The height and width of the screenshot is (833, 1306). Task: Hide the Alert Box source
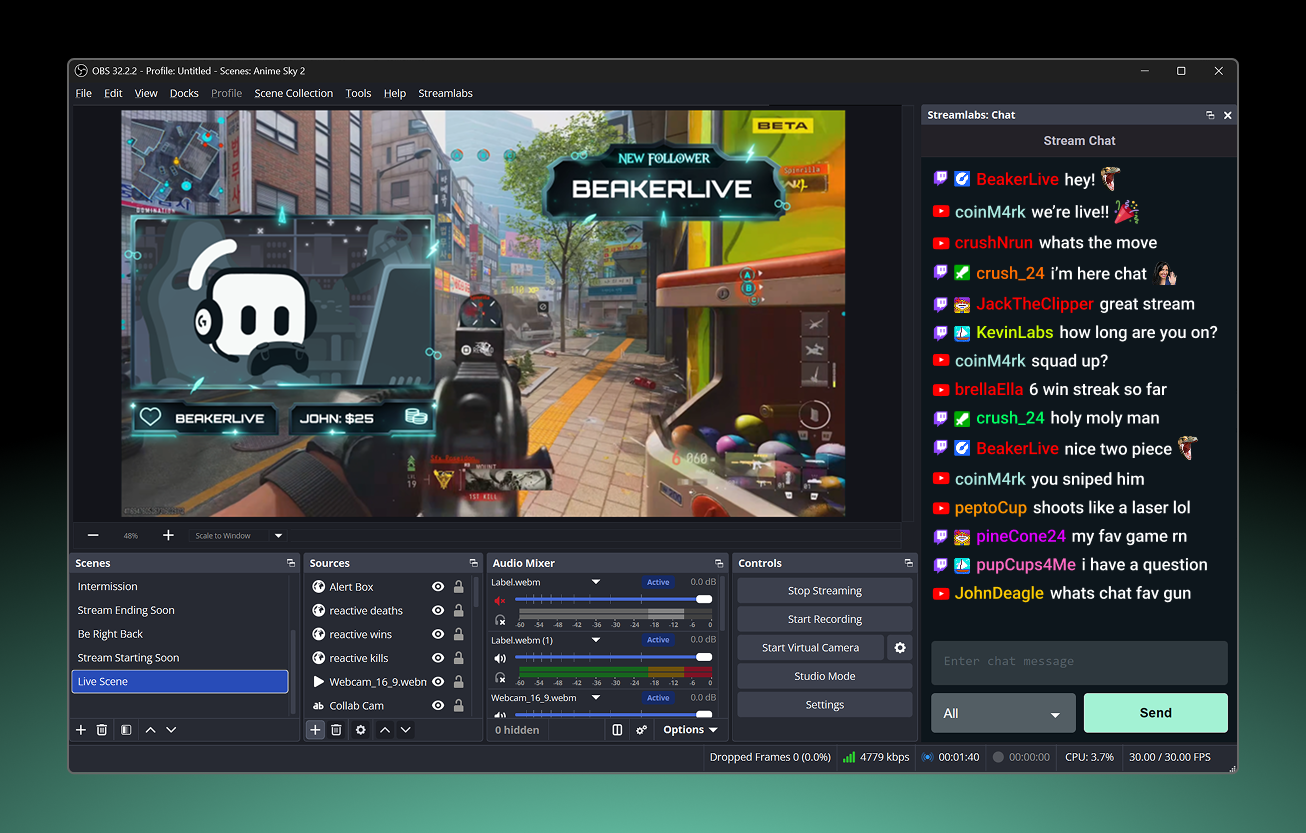pyautogui.click(x=438, y=587)
